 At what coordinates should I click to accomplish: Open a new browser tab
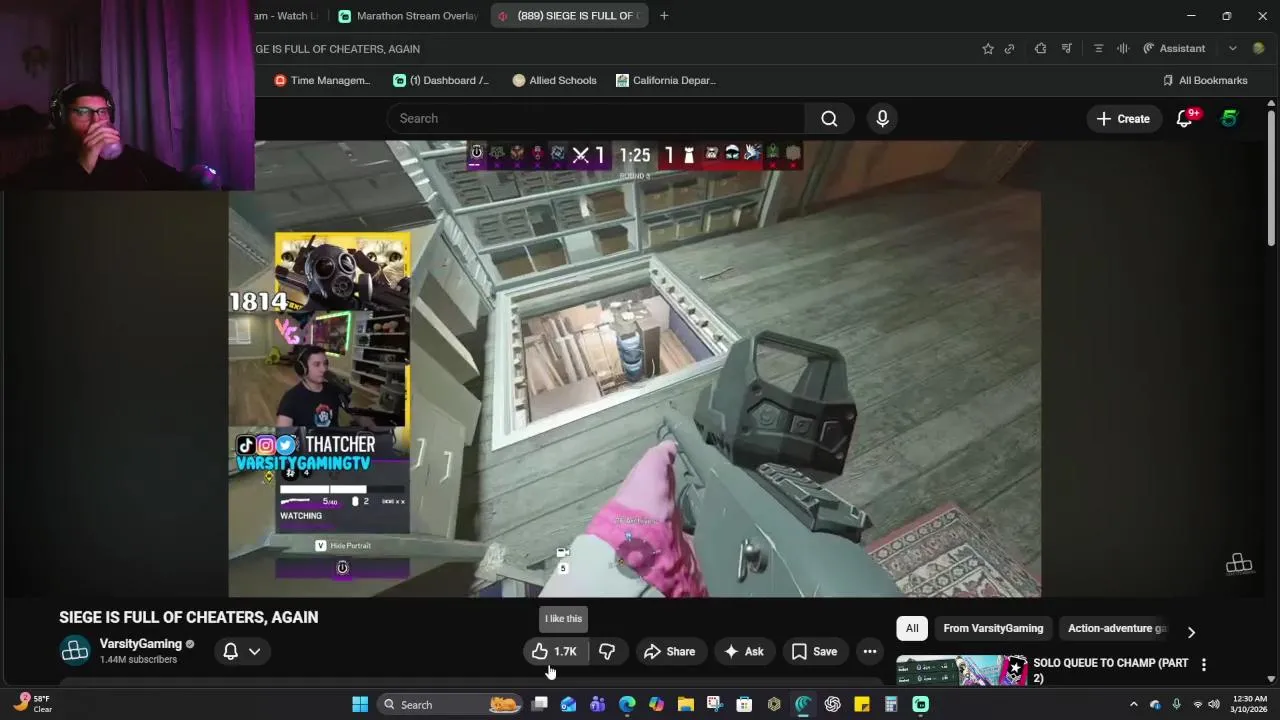tap(664, 16)
